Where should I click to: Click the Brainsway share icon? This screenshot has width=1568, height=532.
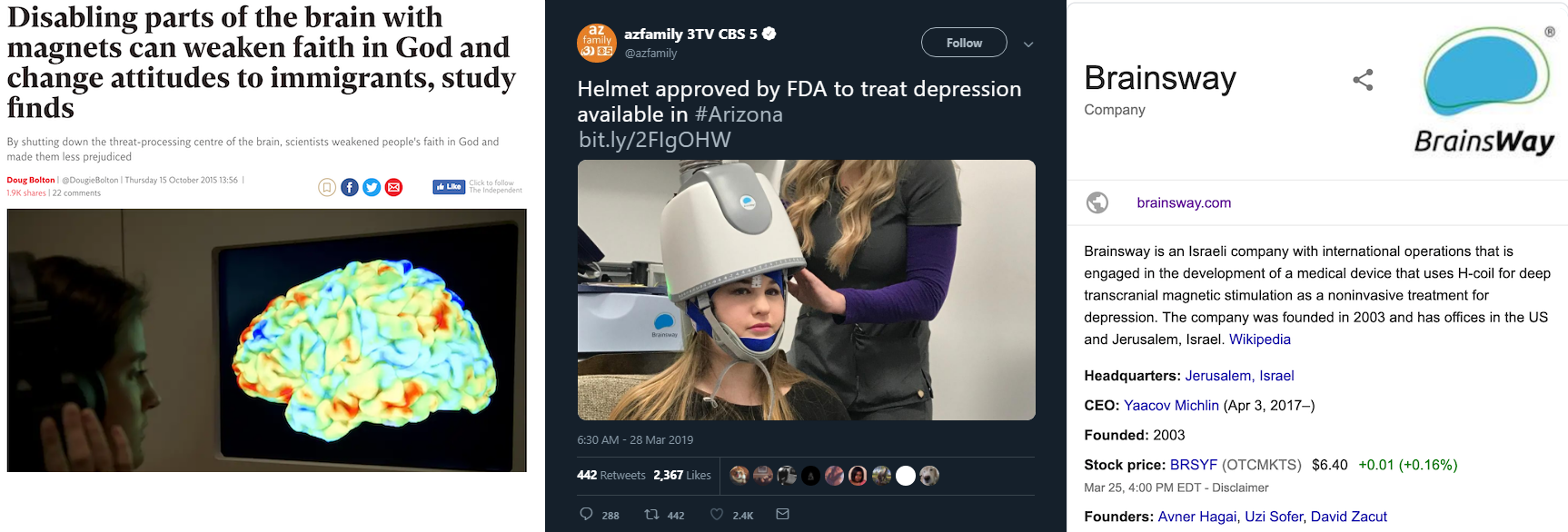[x=1363, y=80]
